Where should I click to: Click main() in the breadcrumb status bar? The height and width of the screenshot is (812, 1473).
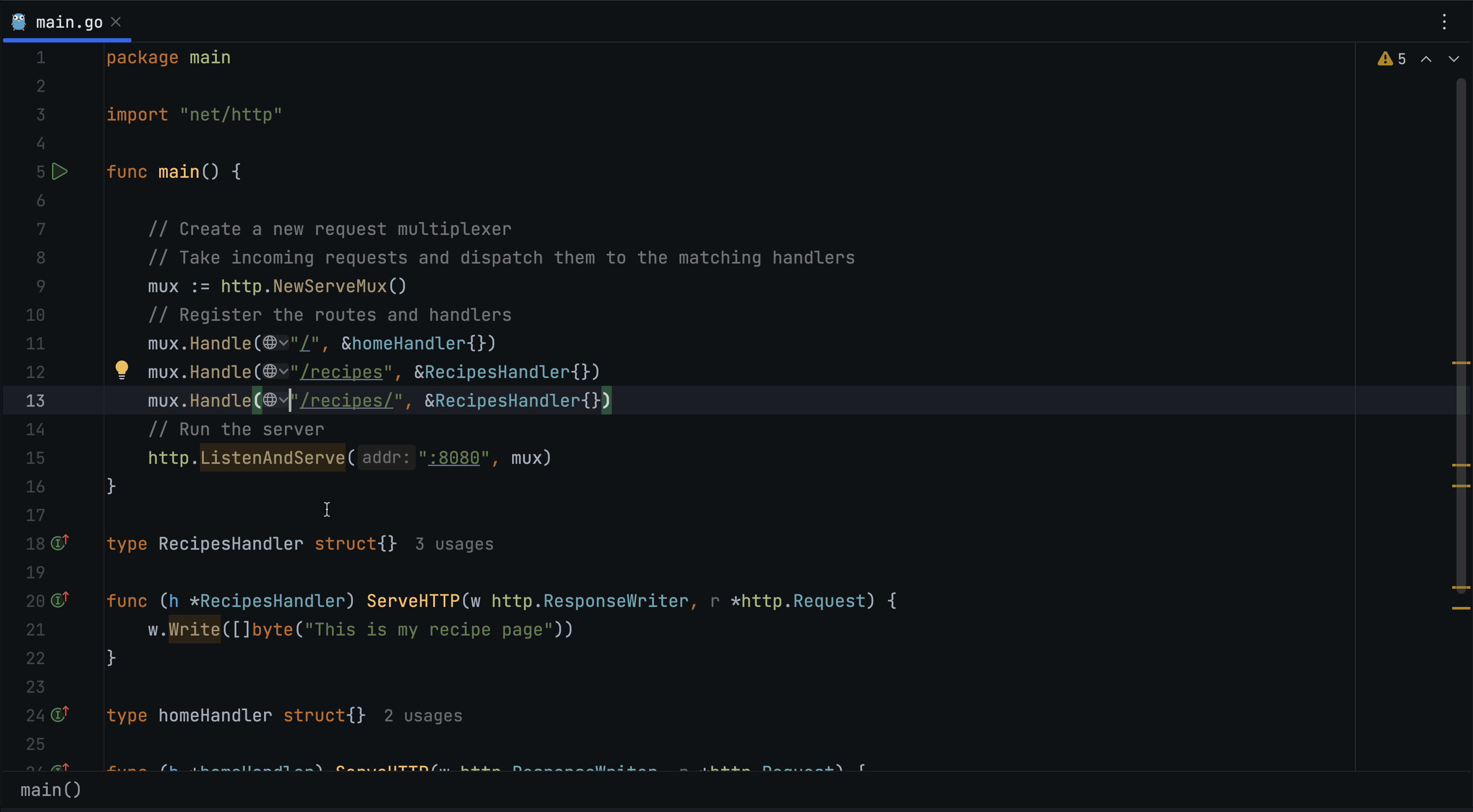50,790
